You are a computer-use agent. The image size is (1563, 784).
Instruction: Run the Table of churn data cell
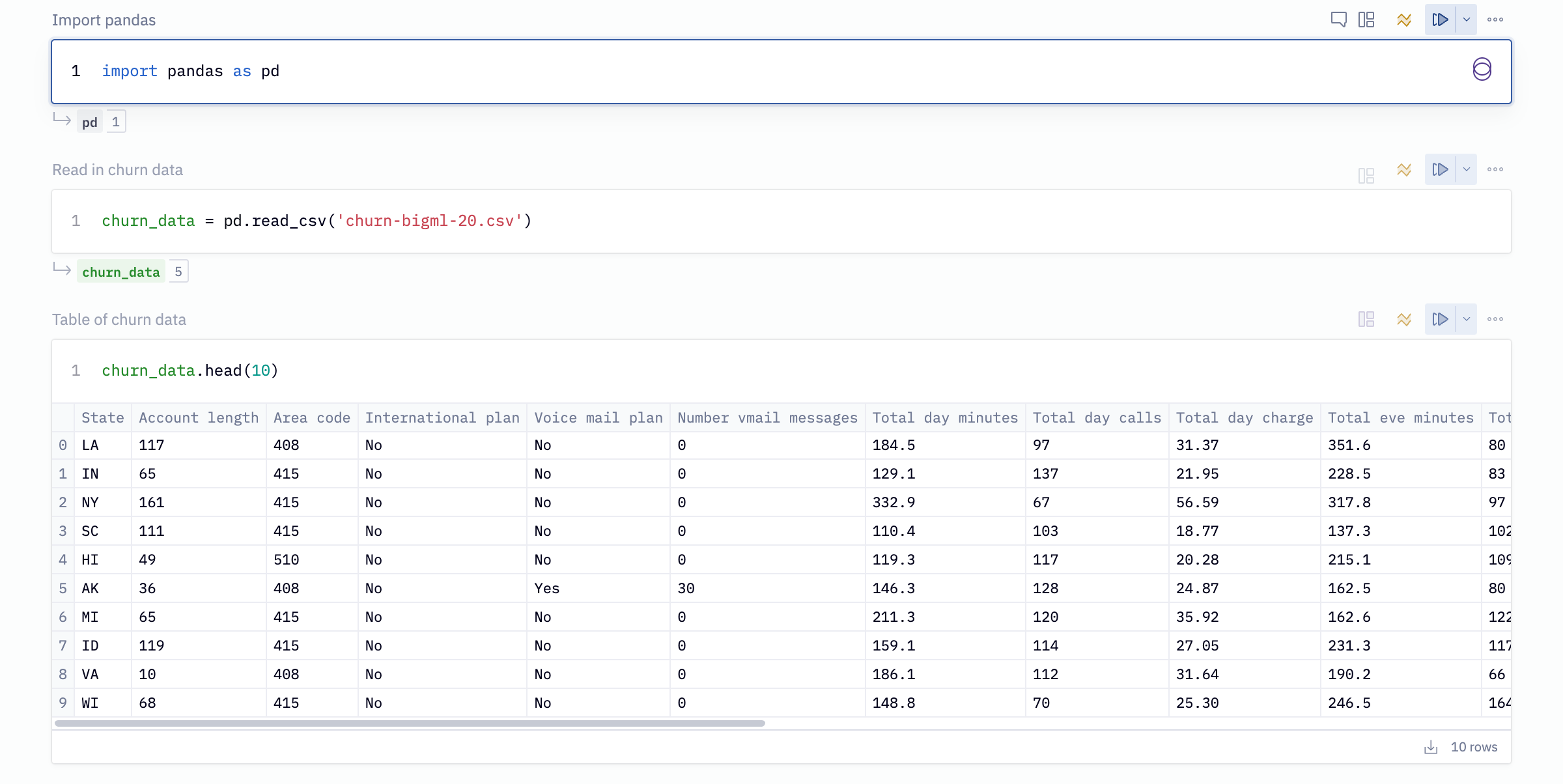(1441, 319)
